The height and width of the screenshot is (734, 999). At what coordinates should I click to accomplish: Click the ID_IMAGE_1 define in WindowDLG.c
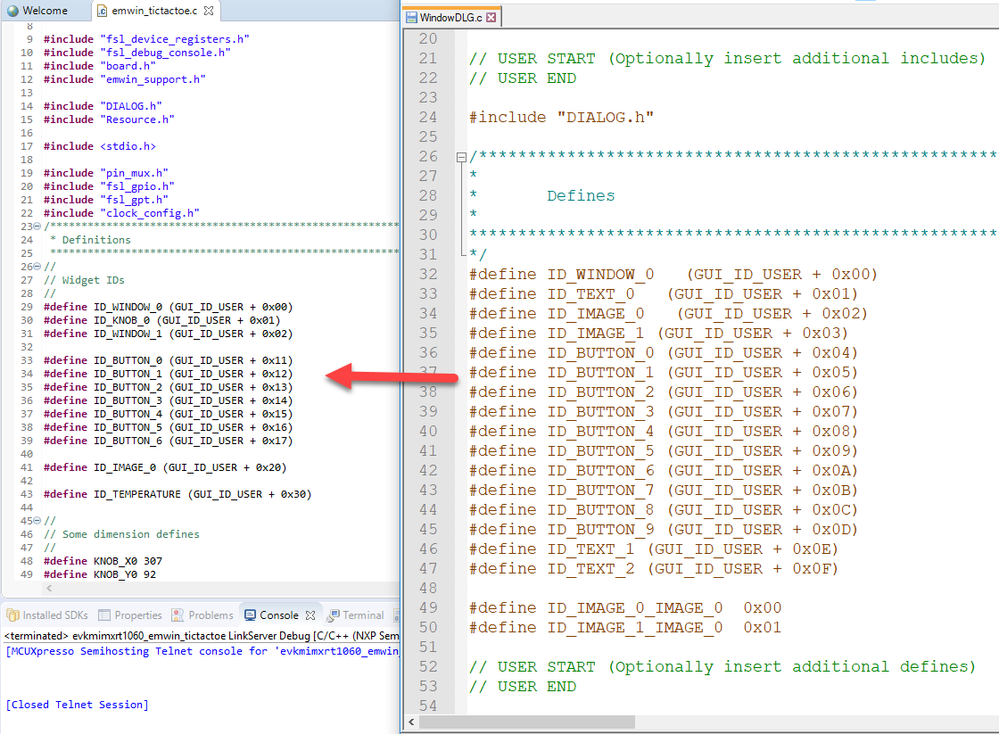[x=659, y=333]
